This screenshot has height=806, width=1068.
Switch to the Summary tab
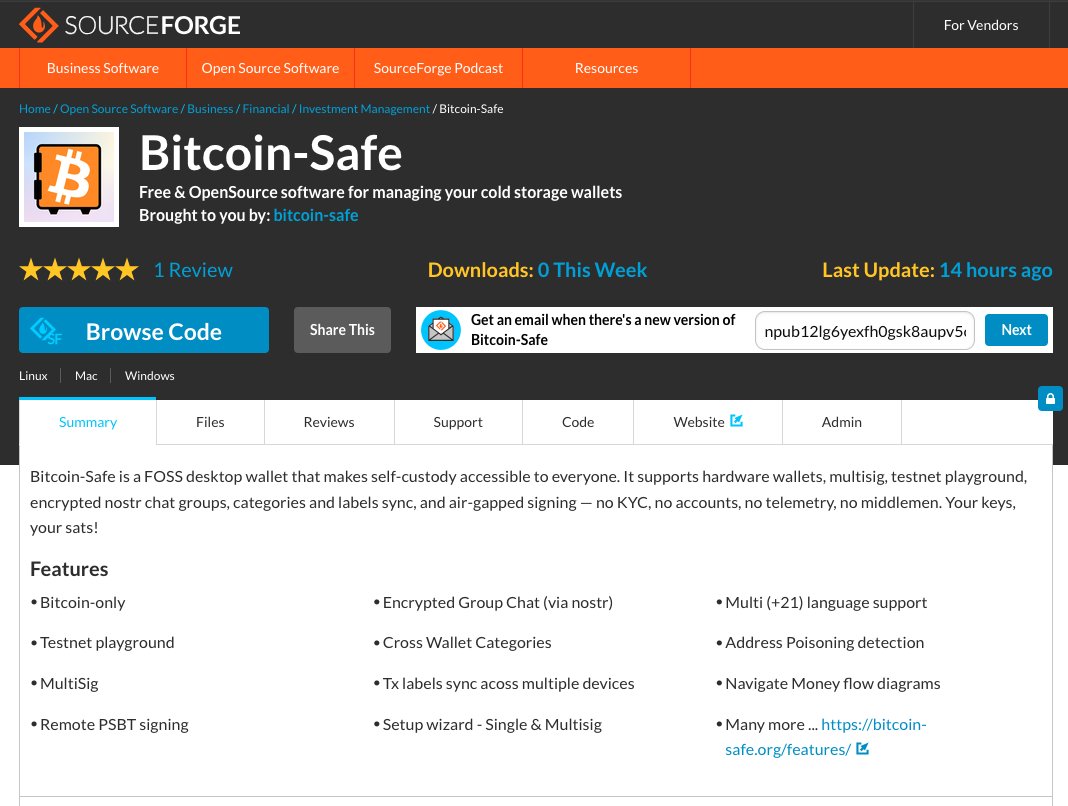coord(88,422)
